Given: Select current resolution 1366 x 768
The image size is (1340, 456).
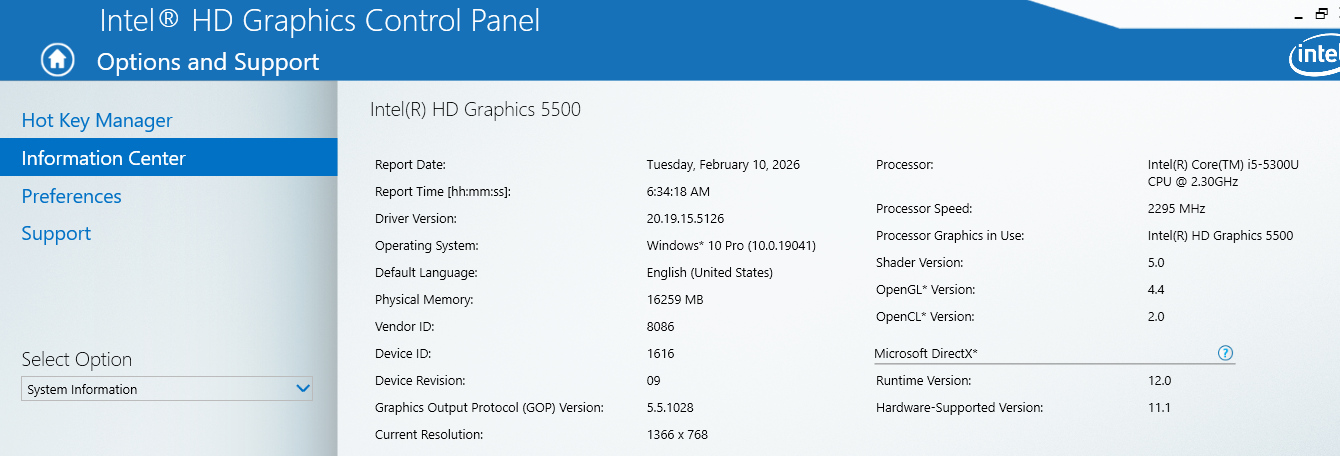Looking at the screenshot, I should [x=677, y=435].
